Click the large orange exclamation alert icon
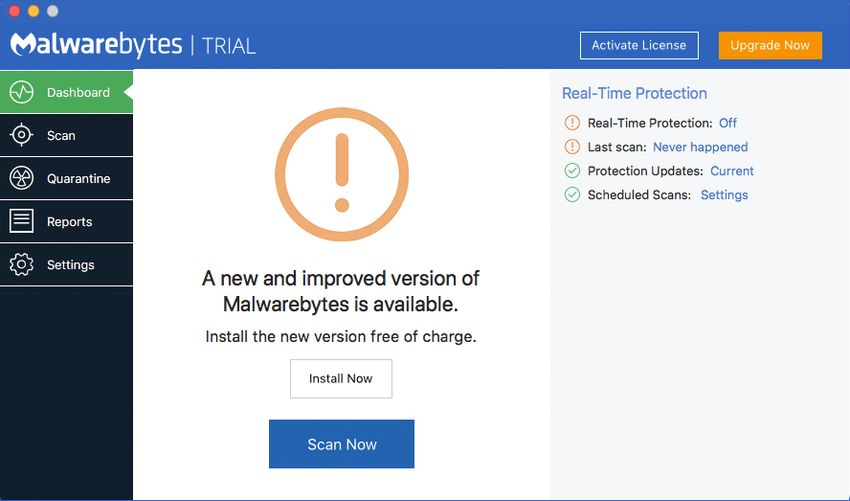The width and height of the screenshot is (850, 501). (342, 175)
